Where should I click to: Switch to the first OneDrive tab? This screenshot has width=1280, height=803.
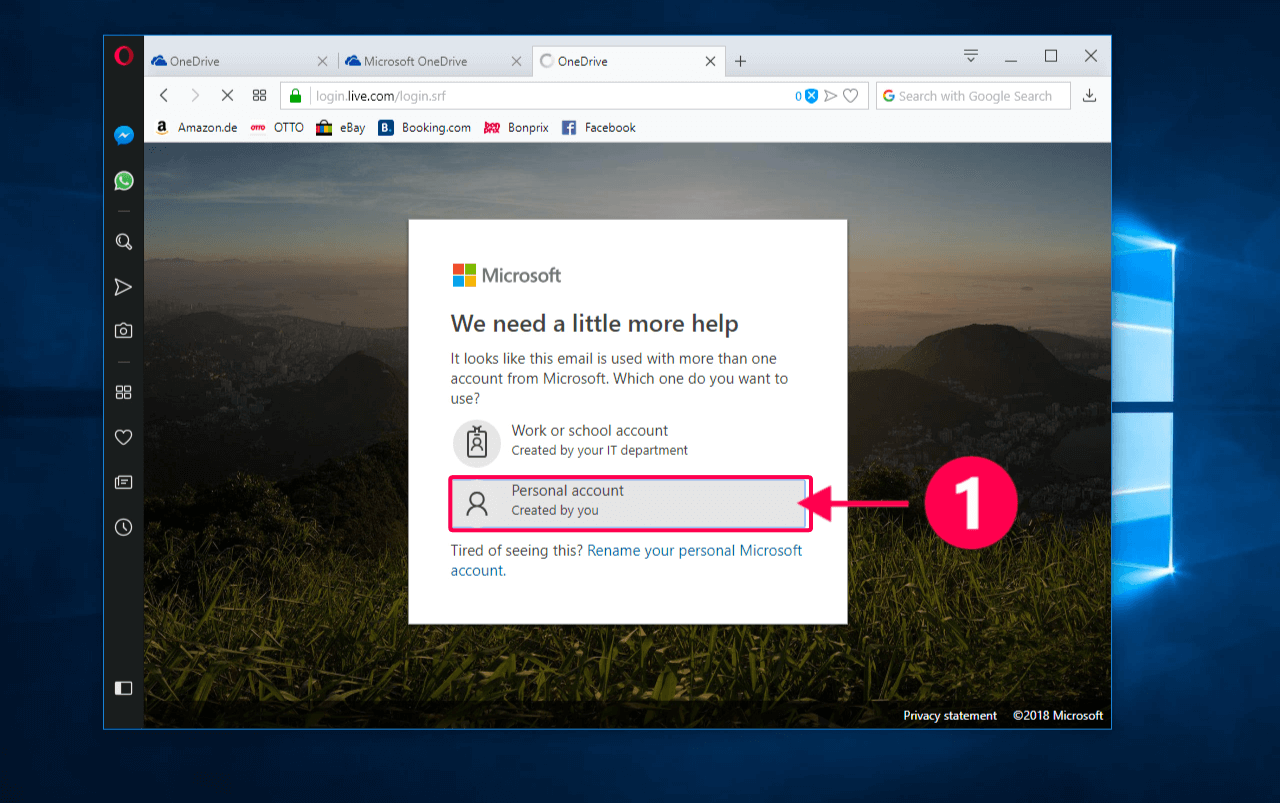(x=240, y=61)
